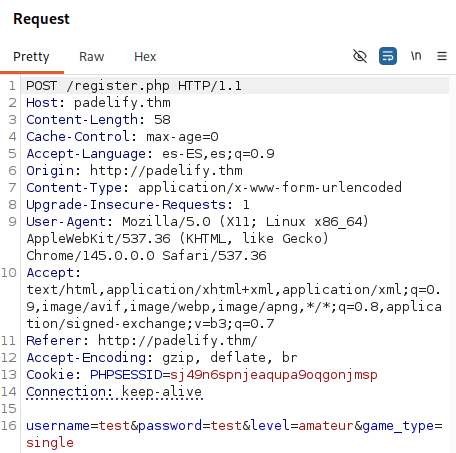Screen dimensions: 456x453
Task: Click the Accept-Encoding header line
Action: (162, 358)
